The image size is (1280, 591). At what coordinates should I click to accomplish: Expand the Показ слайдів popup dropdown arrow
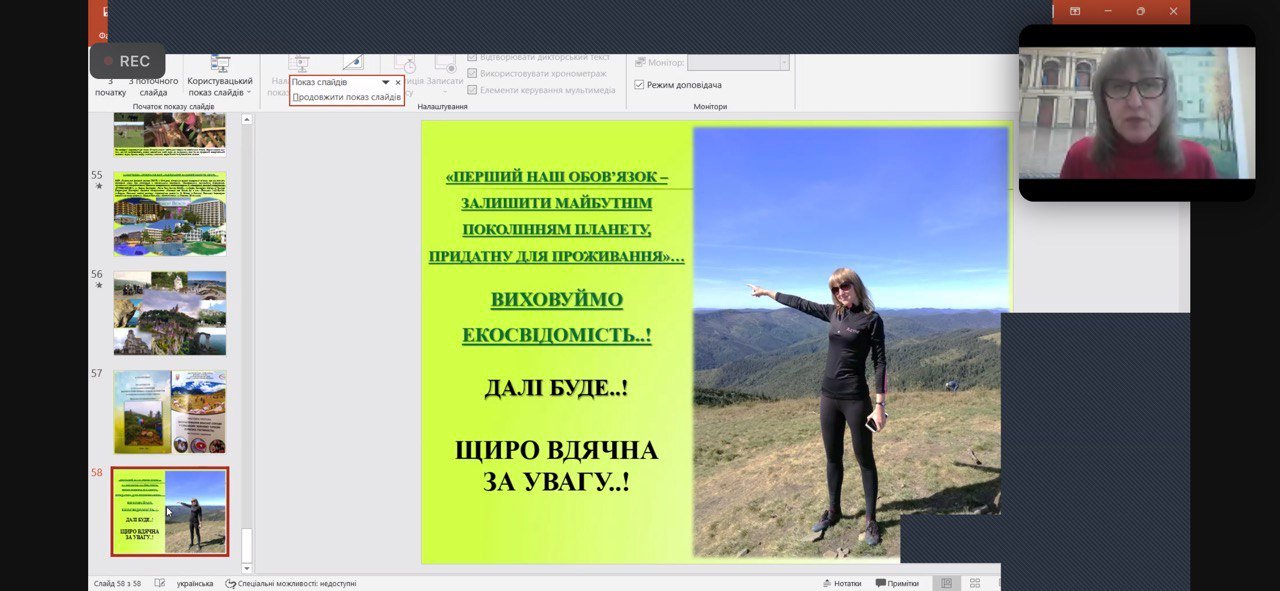386,82
